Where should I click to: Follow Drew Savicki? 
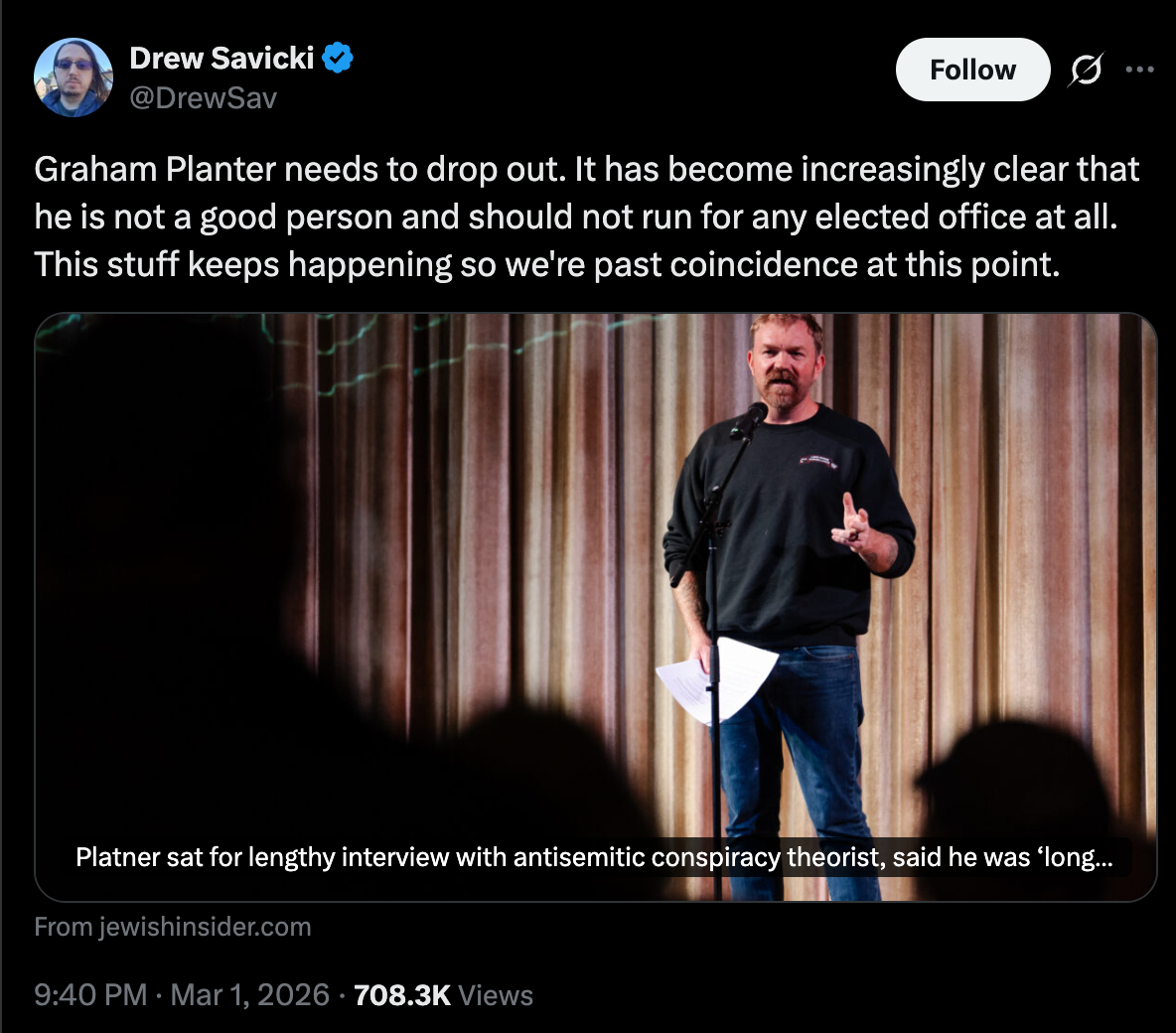click(x=972, y=70)
